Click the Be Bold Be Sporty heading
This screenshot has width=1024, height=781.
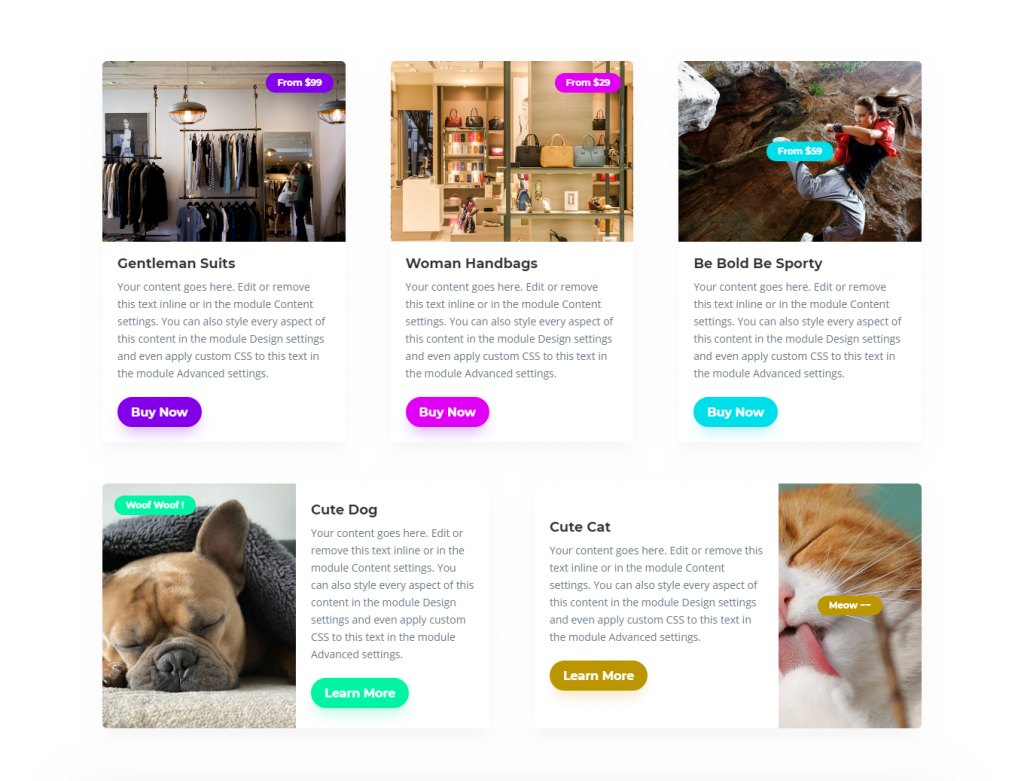click(758, 263)
